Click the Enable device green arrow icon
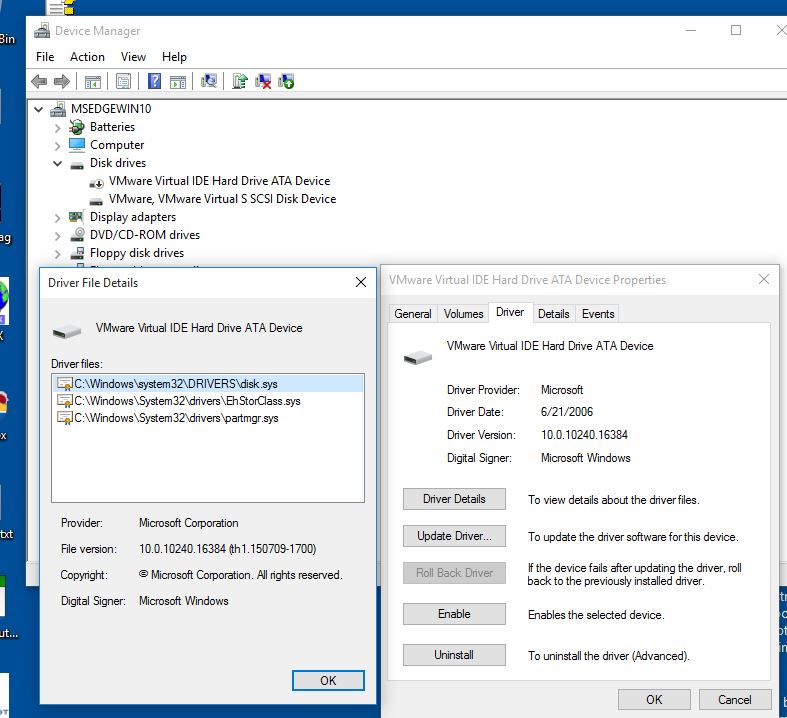 pos(286,82)
